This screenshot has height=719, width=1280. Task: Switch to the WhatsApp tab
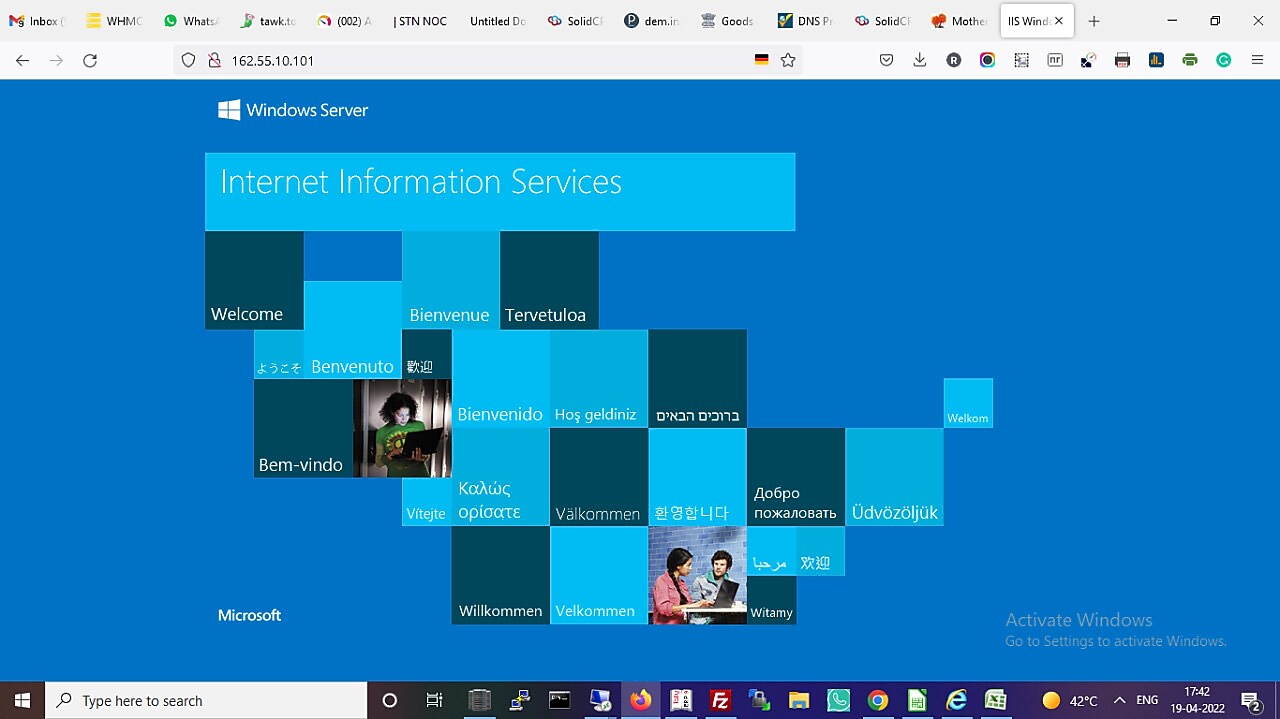(191, 21)
